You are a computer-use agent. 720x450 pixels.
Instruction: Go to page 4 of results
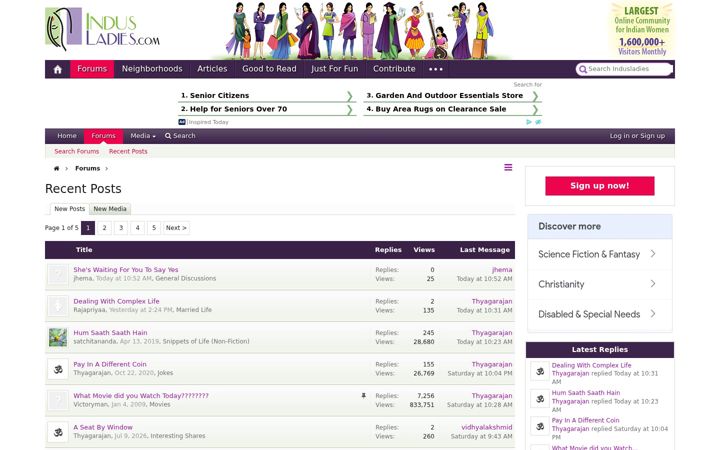tap(137, 228)
